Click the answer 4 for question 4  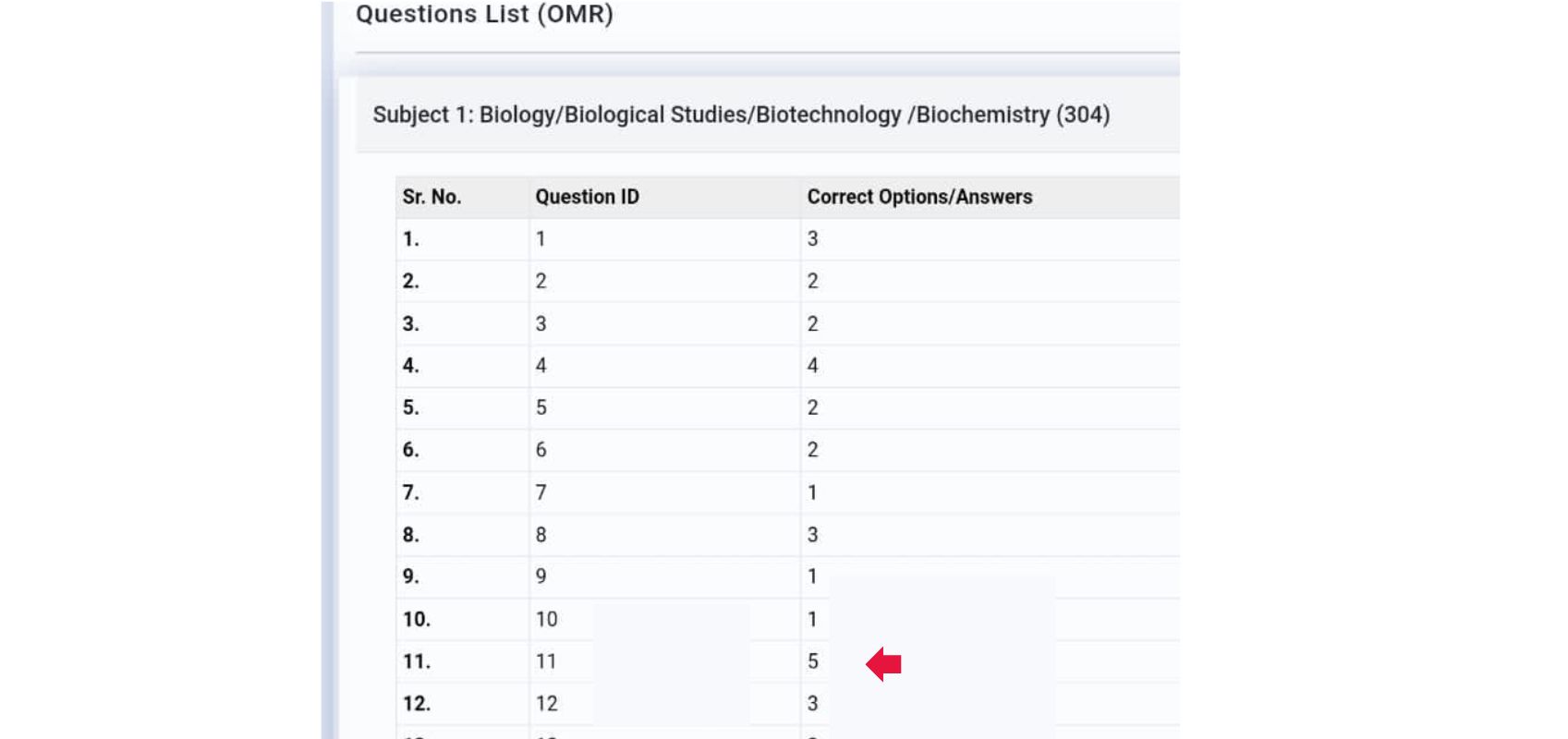(x=812, y=366)
